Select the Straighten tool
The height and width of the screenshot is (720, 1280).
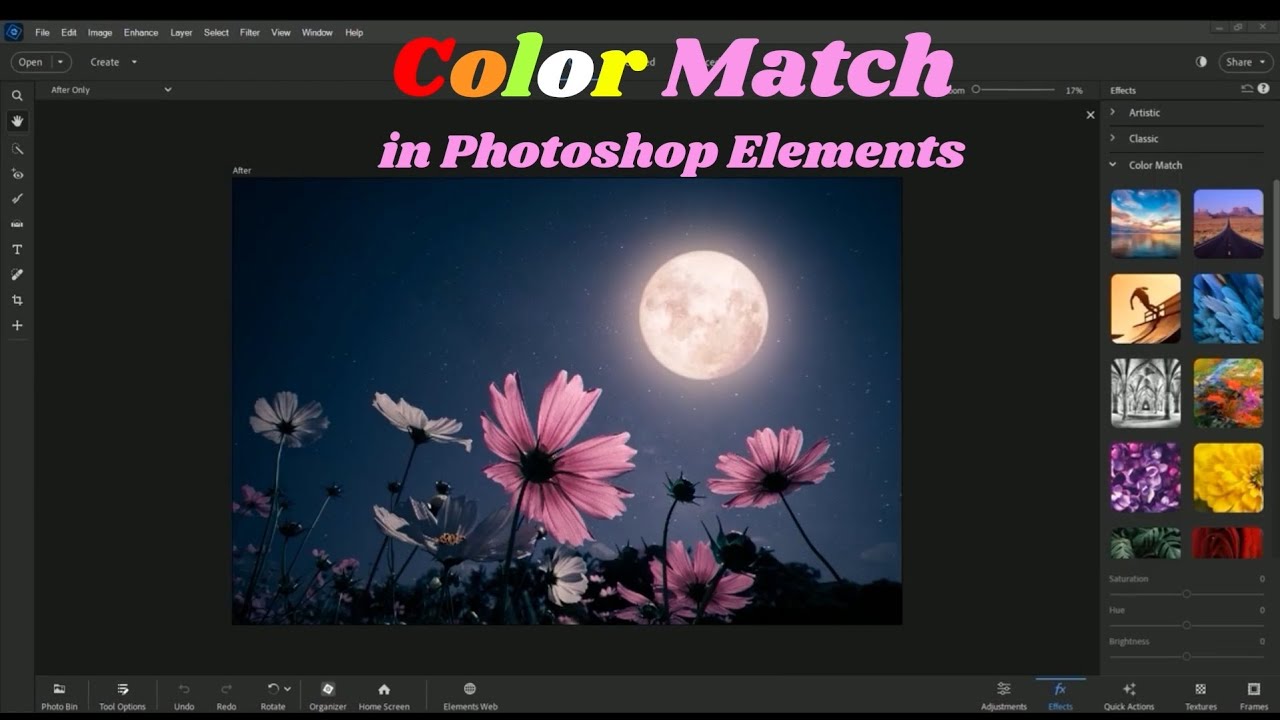pos(17,224)
